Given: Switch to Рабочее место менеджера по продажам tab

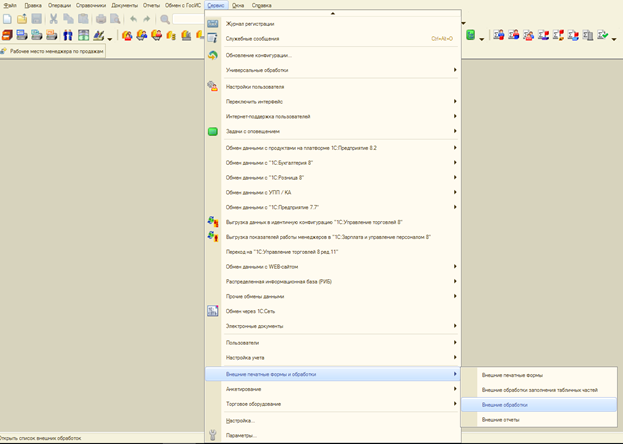Looking at the screenshot, I should [x=53, y=51].
